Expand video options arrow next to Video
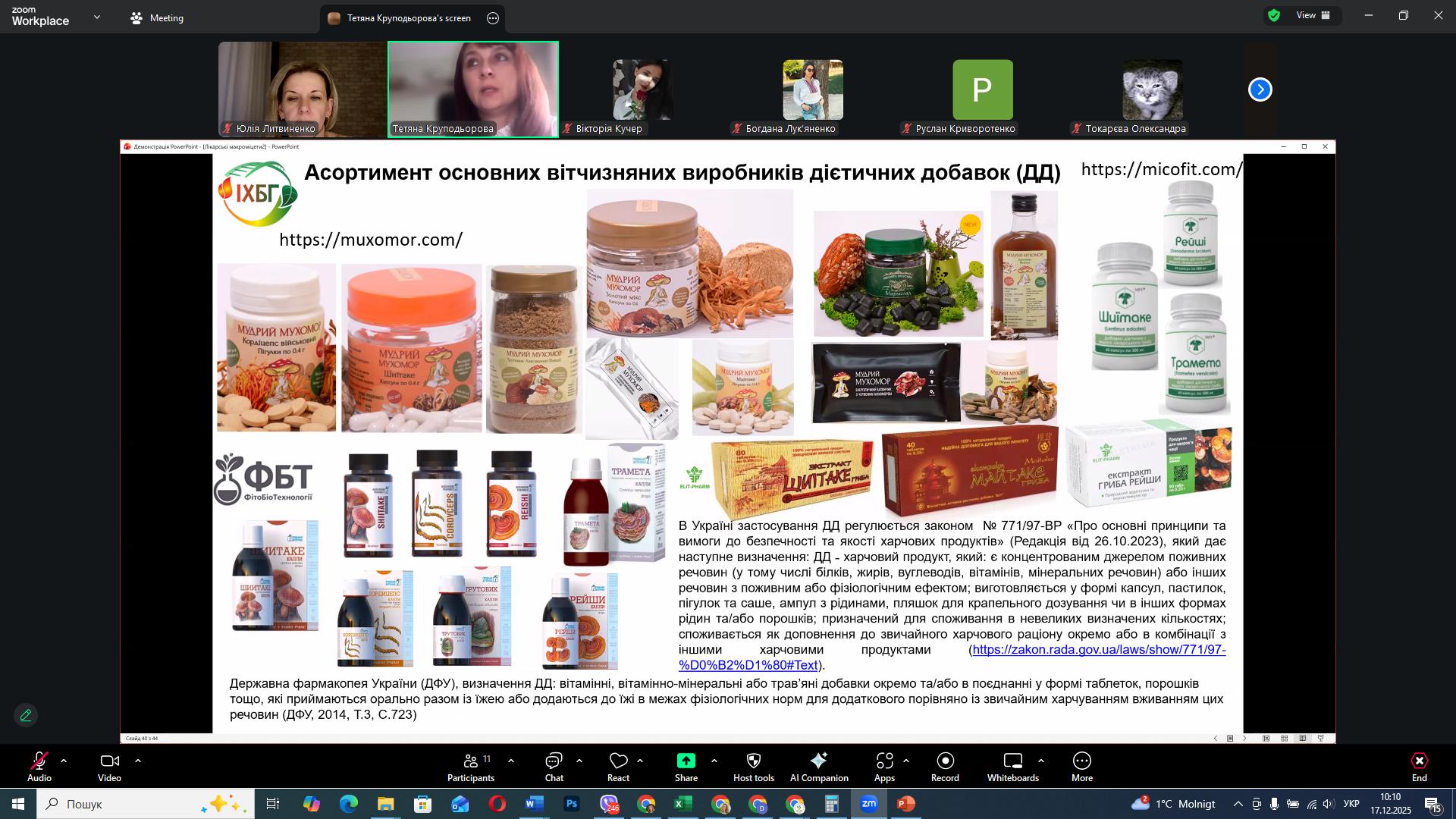 pos(138,761)
